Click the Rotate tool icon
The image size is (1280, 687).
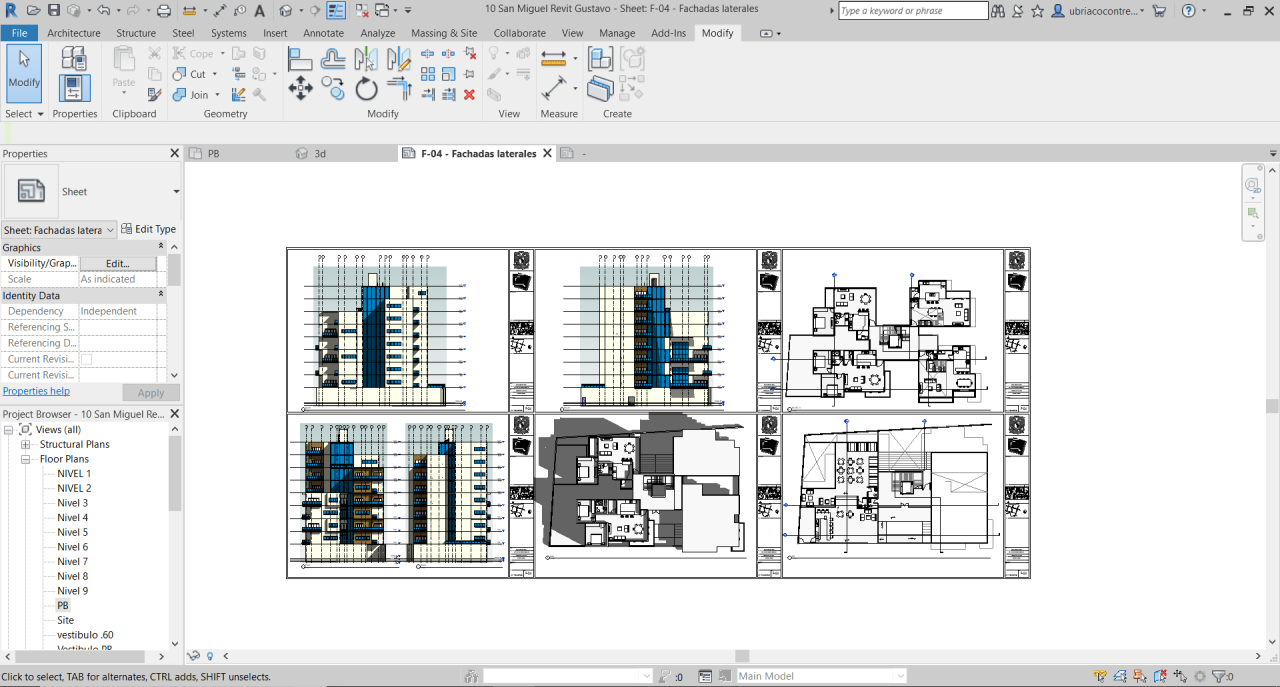(366, 88)
